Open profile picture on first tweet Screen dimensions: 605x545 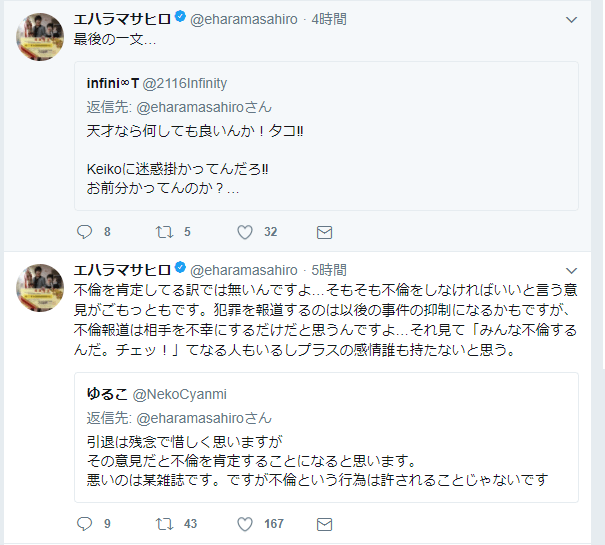coord(41,37)
